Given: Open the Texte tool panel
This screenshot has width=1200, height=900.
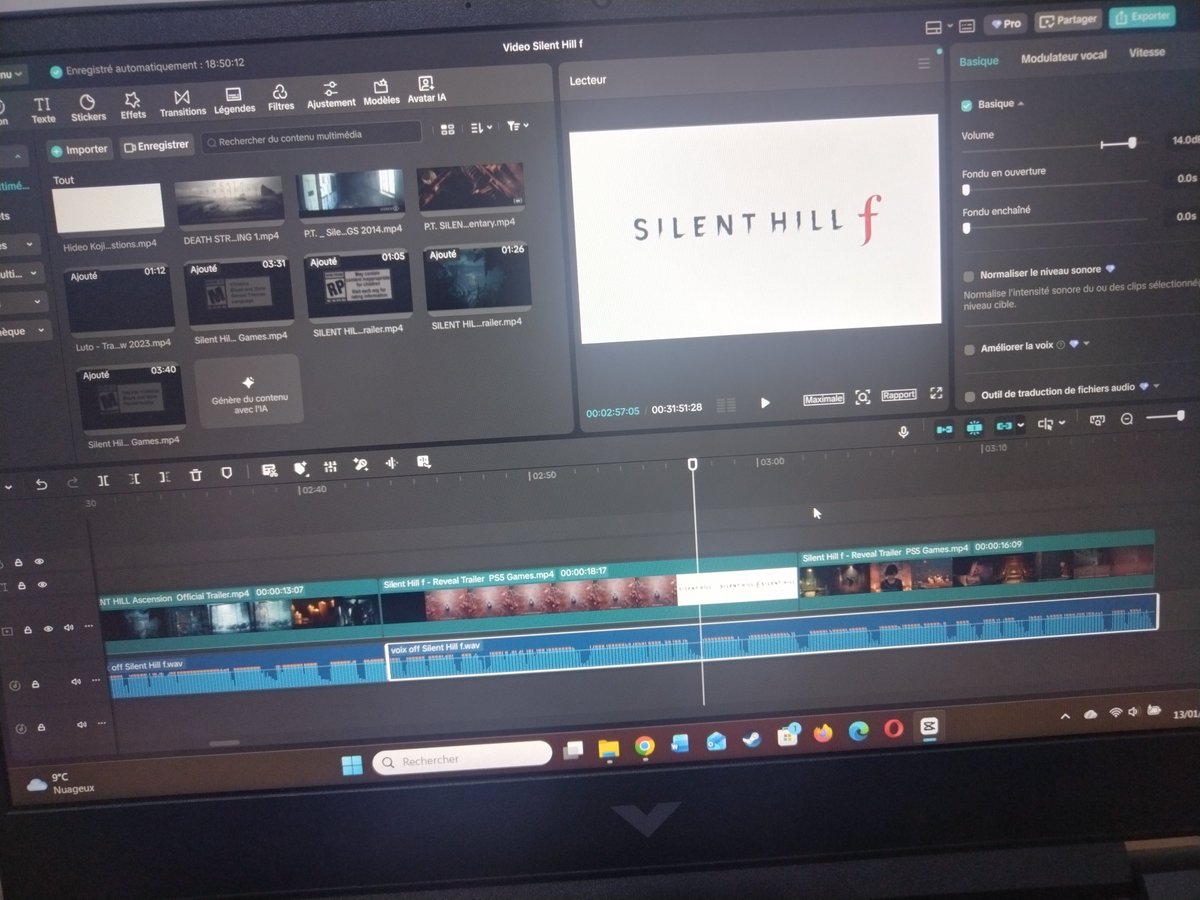Looking at the screenshot, I should [43, 109].
